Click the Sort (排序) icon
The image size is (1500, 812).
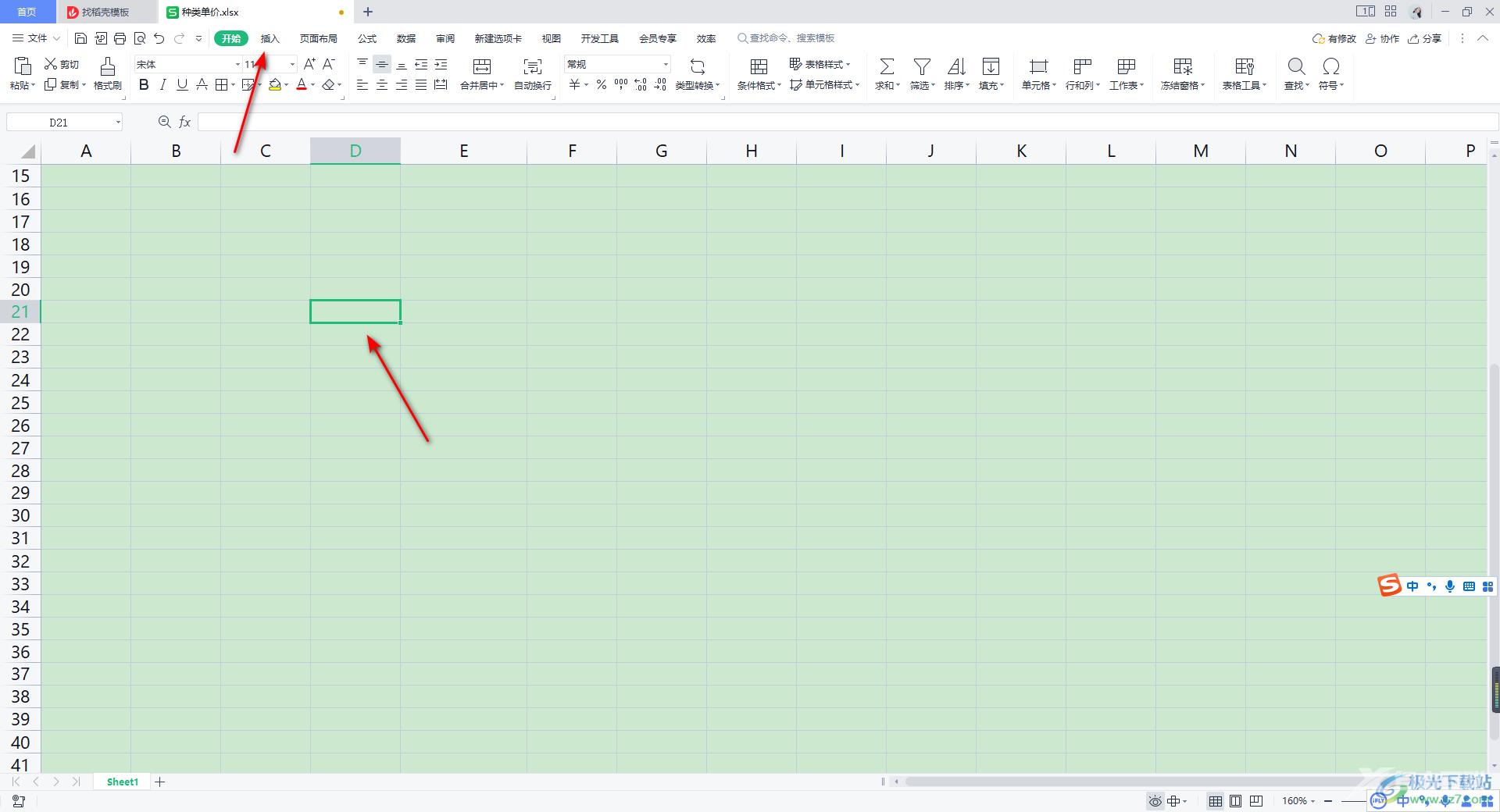956,66
